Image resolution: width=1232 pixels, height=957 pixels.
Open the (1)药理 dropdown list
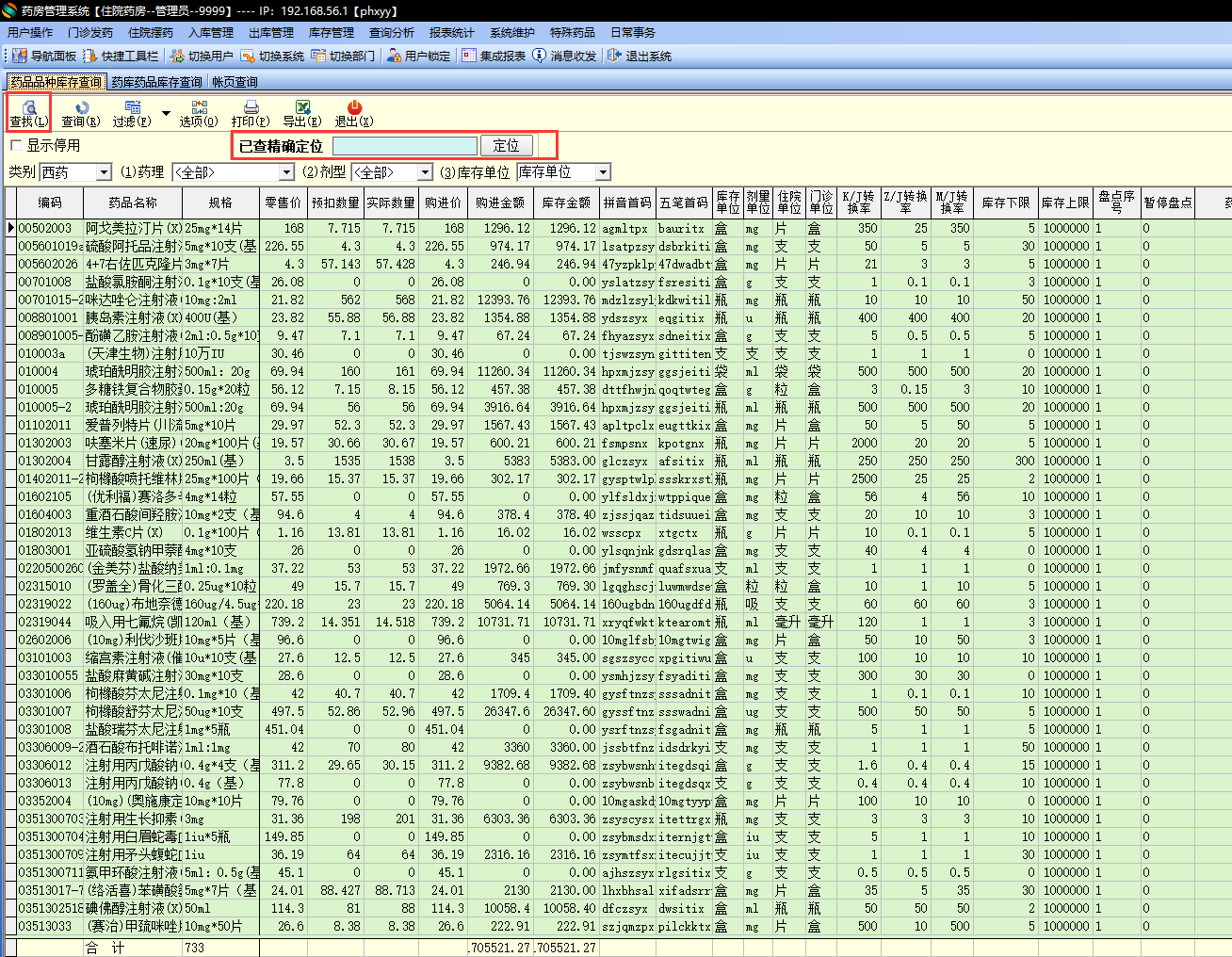coord(286,172)
